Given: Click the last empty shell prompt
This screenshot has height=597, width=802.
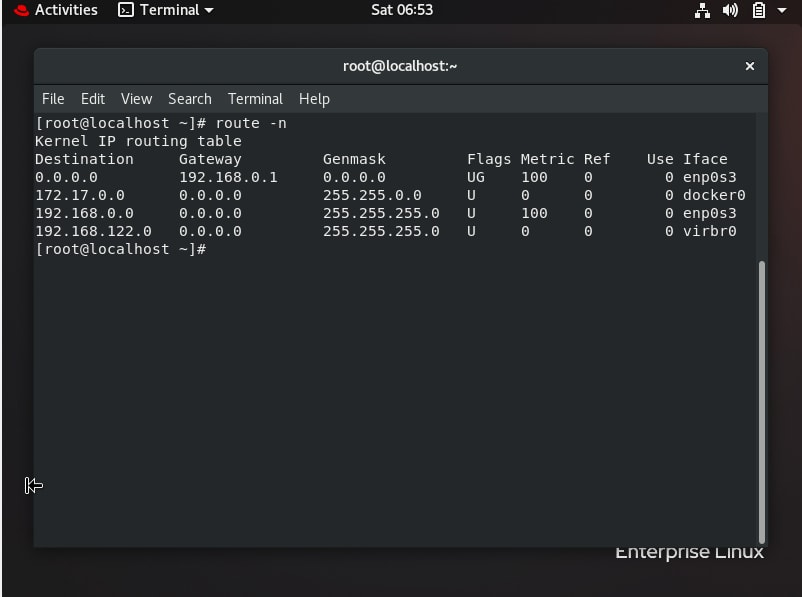Looking at the screenshot, I should (x=121, y=249).
